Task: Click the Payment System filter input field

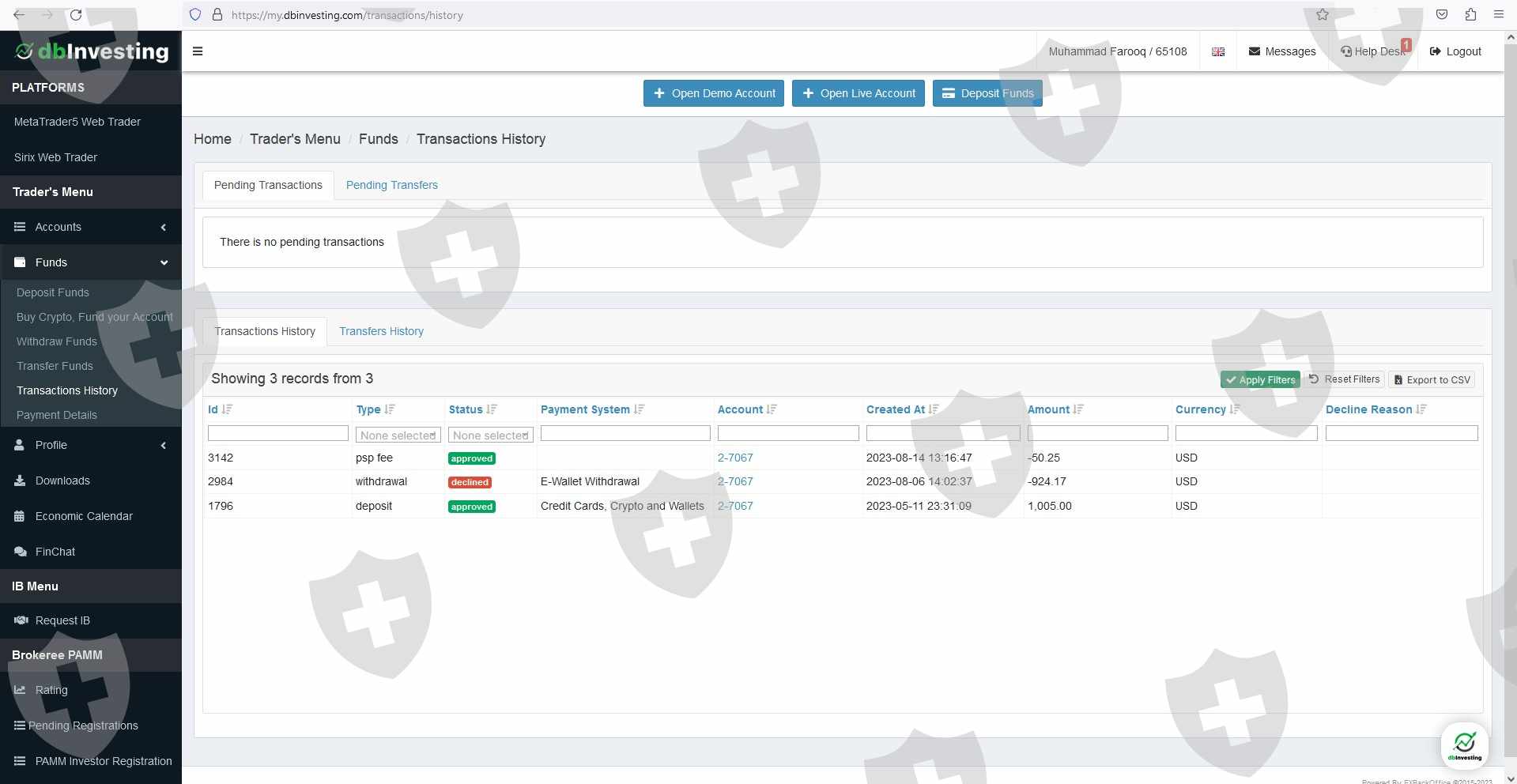Action: click(625, 434)
